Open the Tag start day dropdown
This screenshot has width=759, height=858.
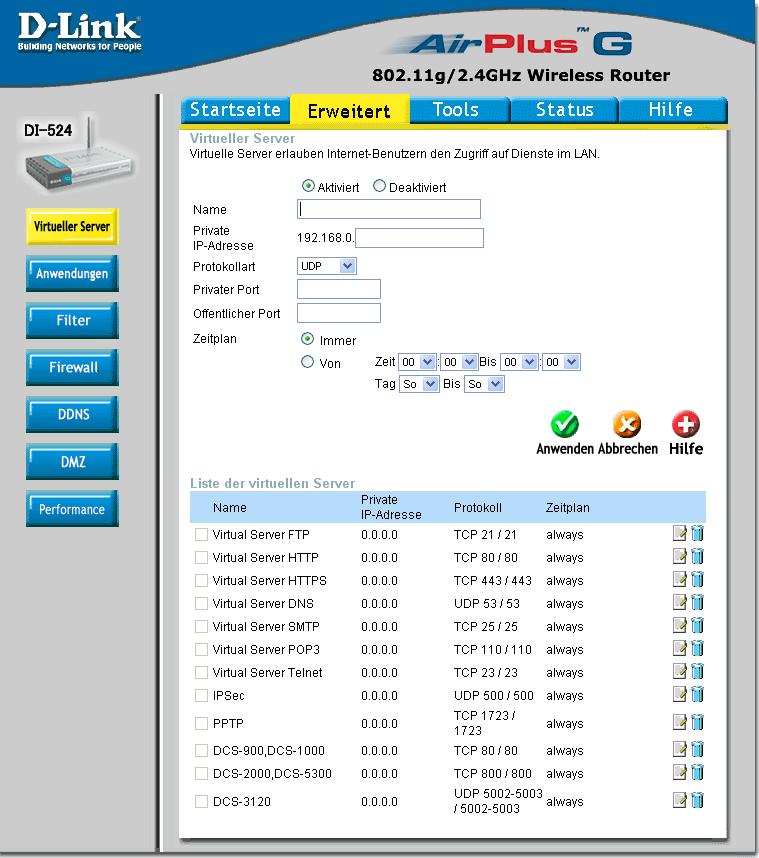[419, 384]
